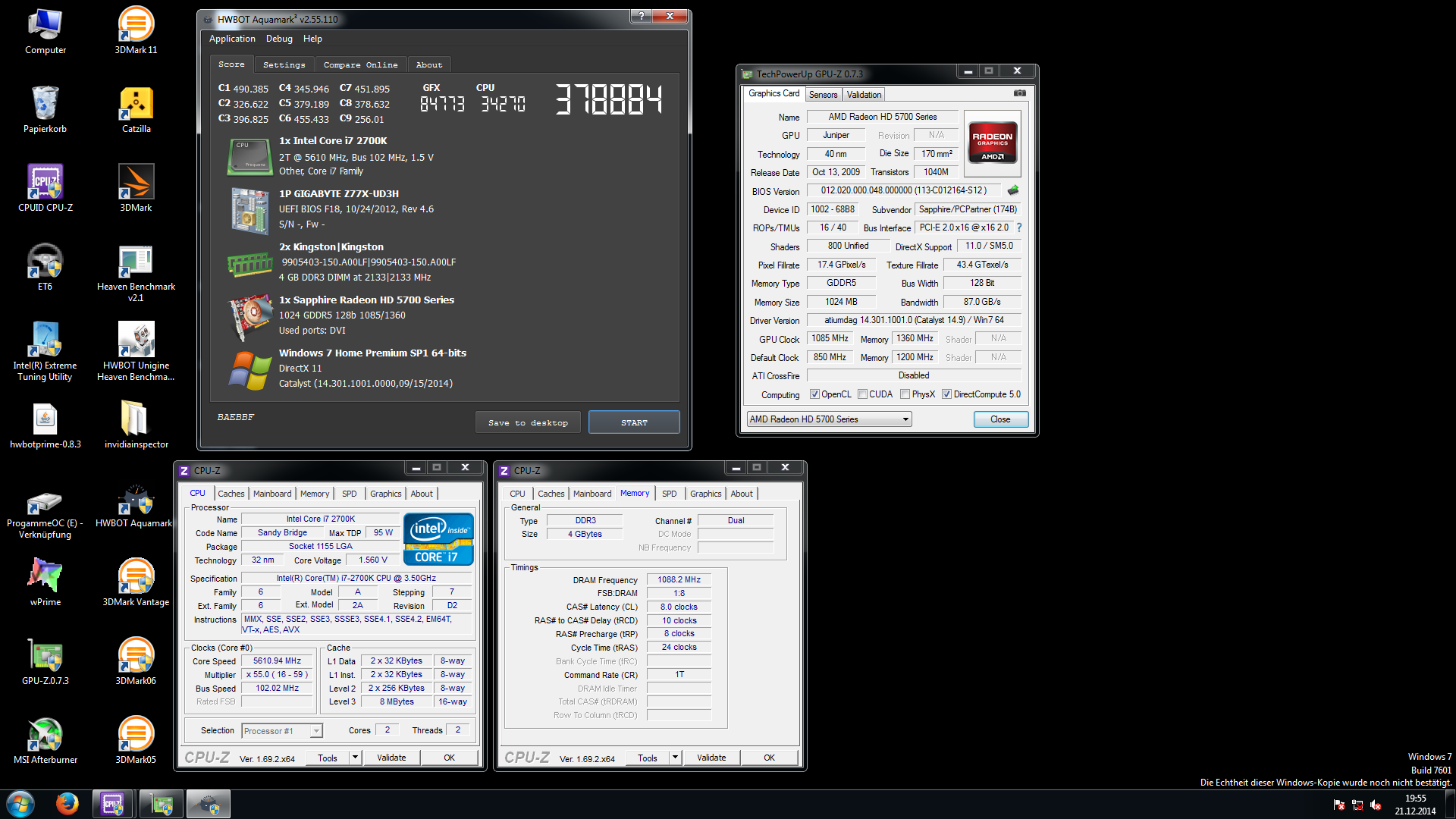Image resolution: width=1456 pixels, height=819 pixels.
Task: Open Processor #1 selection dropdown
Action: pyautogui.click(x=282, y=731)
